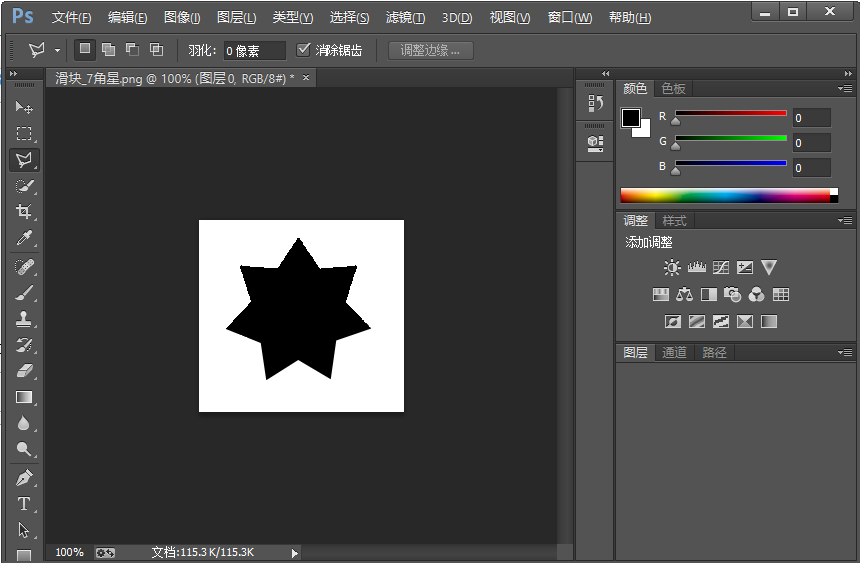The height and width of the screenshot is (563, 860).
Task: Select the Eyedropper tool
Action: (24, 238)
